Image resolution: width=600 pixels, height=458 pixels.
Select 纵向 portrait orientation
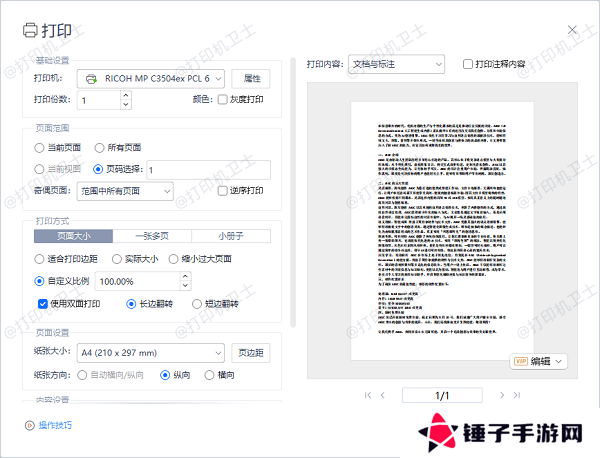coord(165,375)
